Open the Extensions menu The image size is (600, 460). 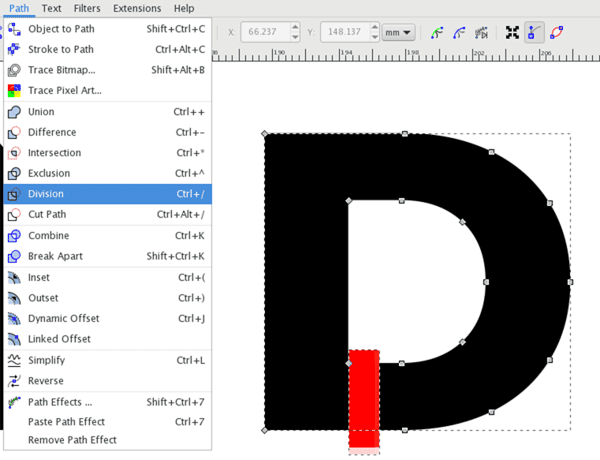coord(136,8)
